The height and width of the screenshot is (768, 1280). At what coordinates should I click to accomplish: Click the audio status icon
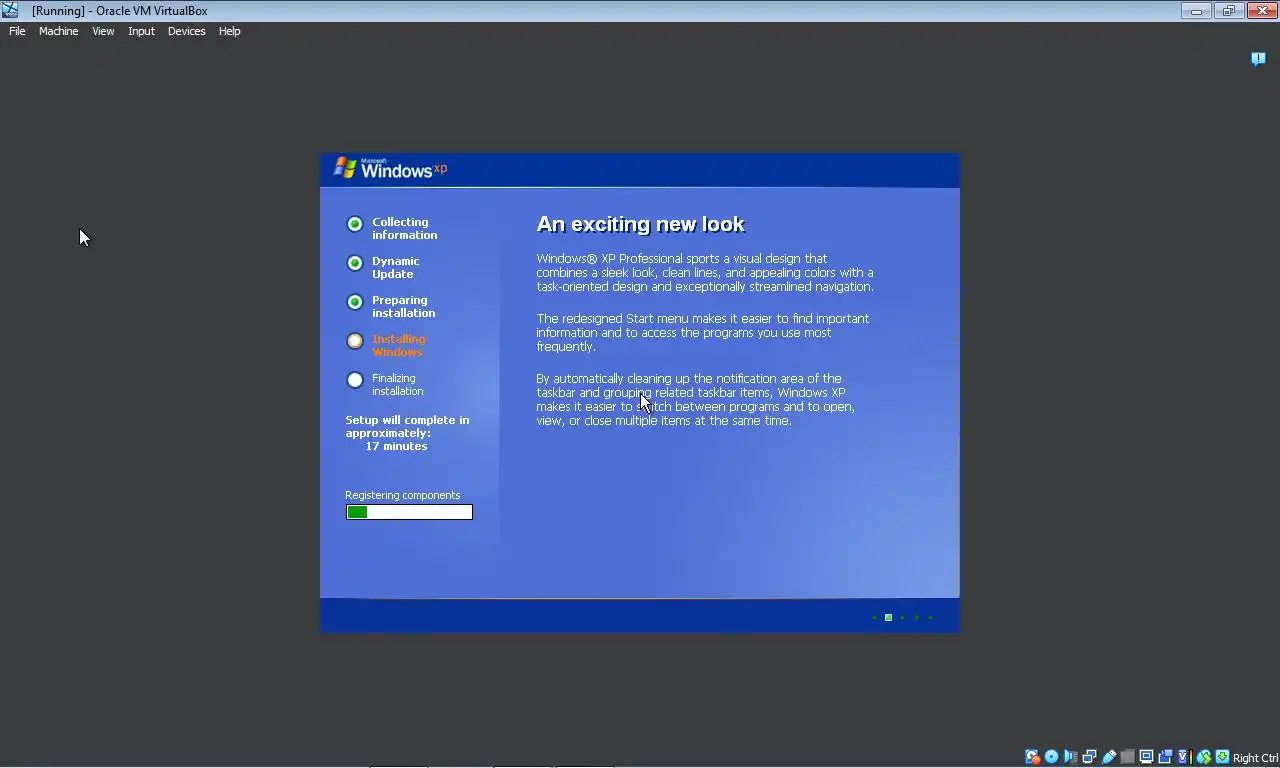1070,757
